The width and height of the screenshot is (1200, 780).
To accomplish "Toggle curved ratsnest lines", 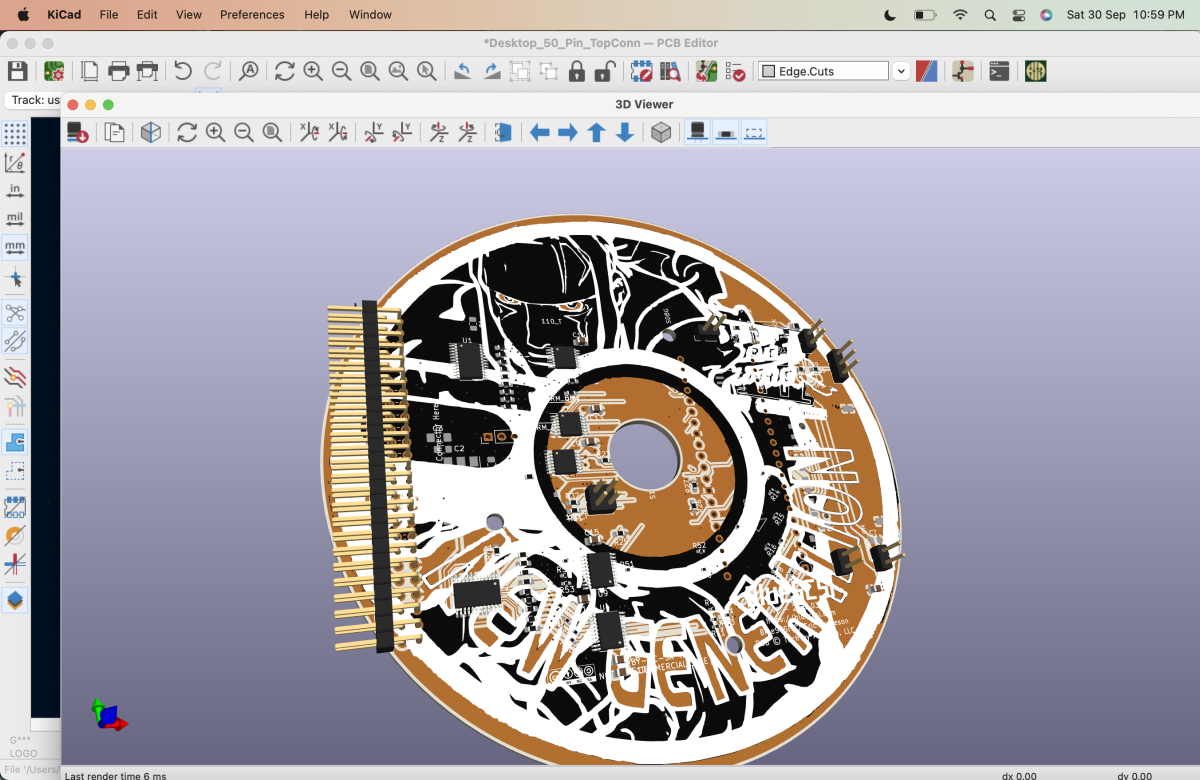I will (x=15, y=342).
